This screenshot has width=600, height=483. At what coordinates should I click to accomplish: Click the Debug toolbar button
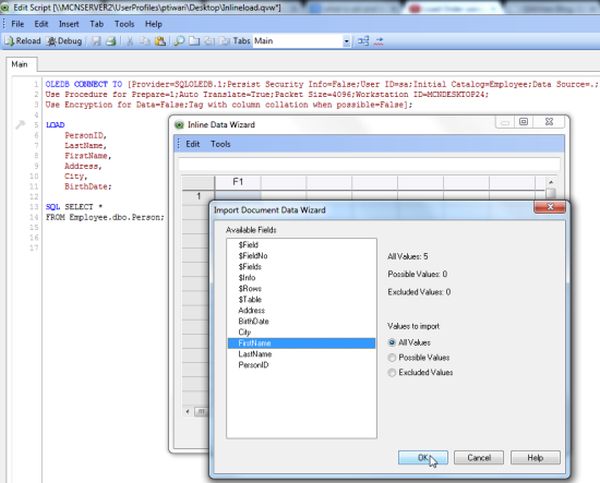pos(64,41)
